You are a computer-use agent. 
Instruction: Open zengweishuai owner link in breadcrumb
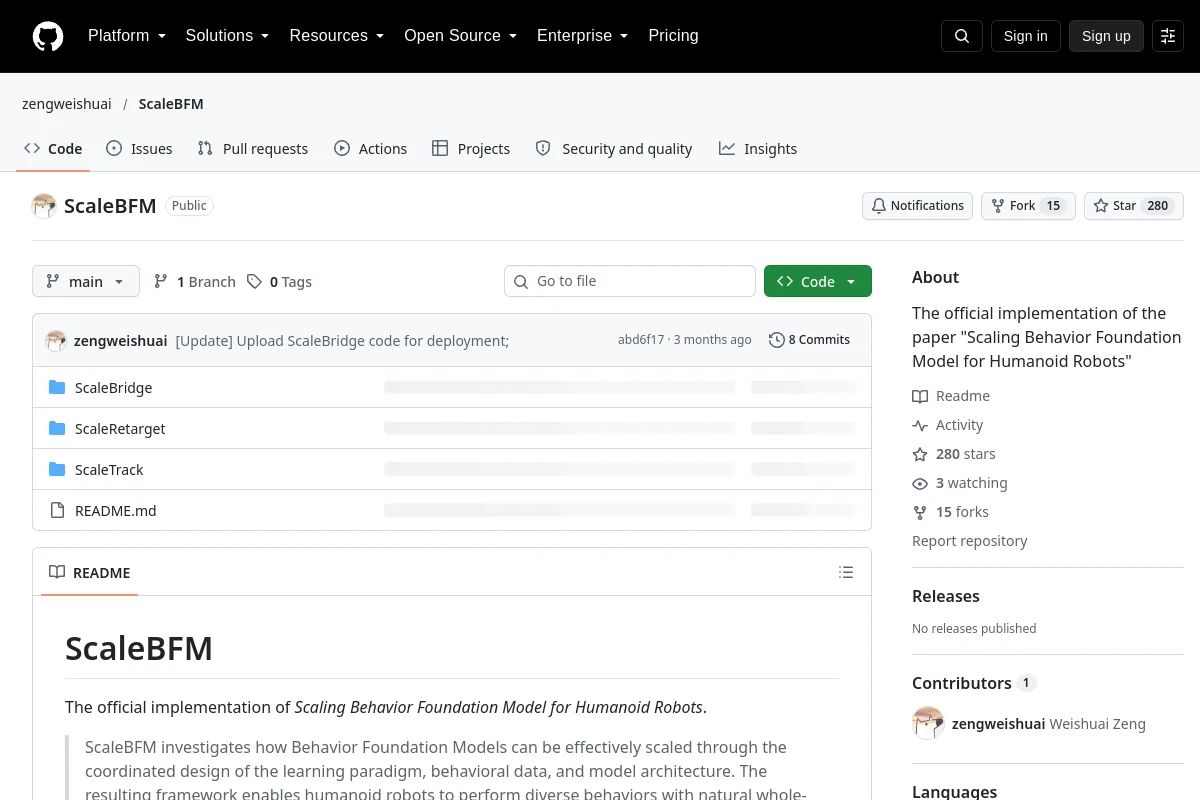[67, 104]
